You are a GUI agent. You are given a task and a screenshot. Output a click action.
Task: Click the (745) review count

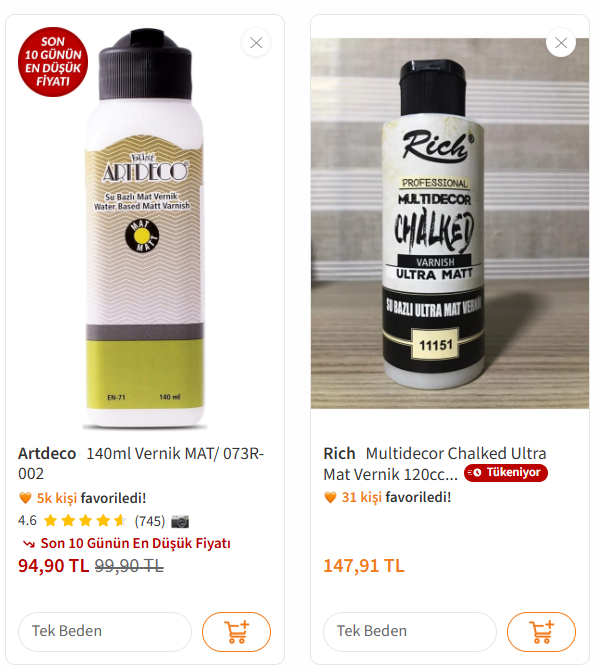pyautogui.click(x=150, y=520)
